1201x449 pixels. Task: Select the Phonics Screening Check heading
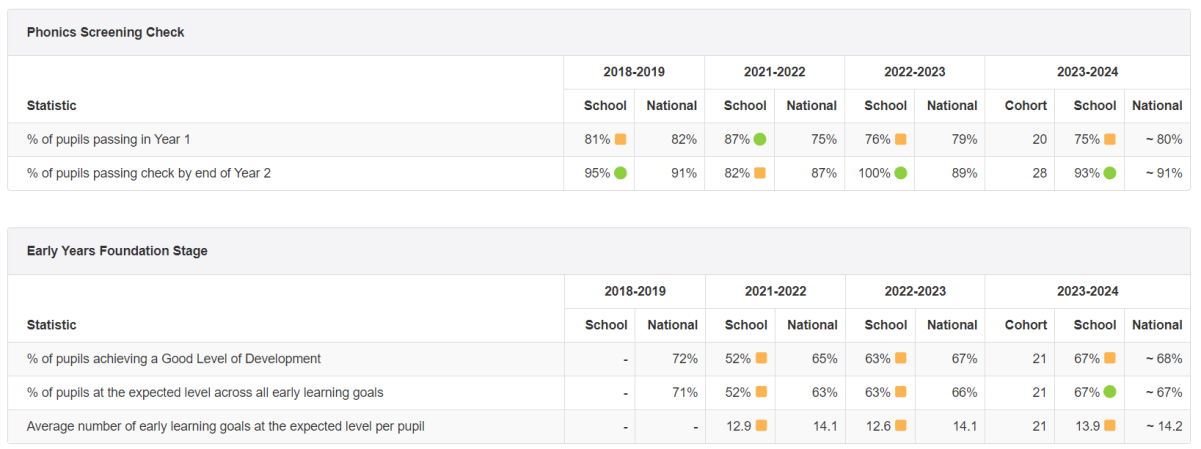[106, 32]
